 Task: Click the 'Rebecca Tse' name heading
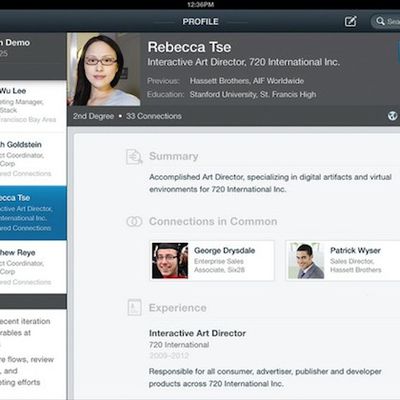(189, 47)
